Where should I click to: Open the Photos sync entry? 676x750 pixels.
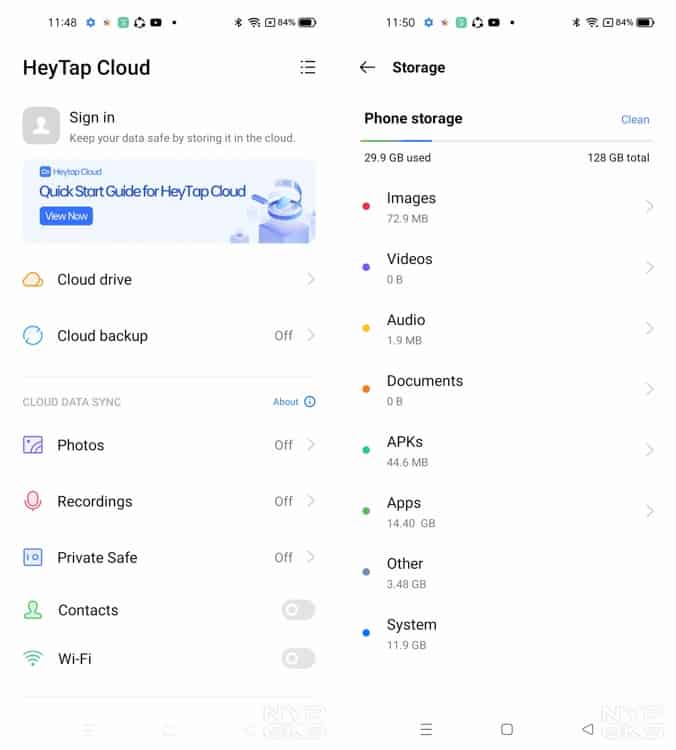tap(169, 445)
